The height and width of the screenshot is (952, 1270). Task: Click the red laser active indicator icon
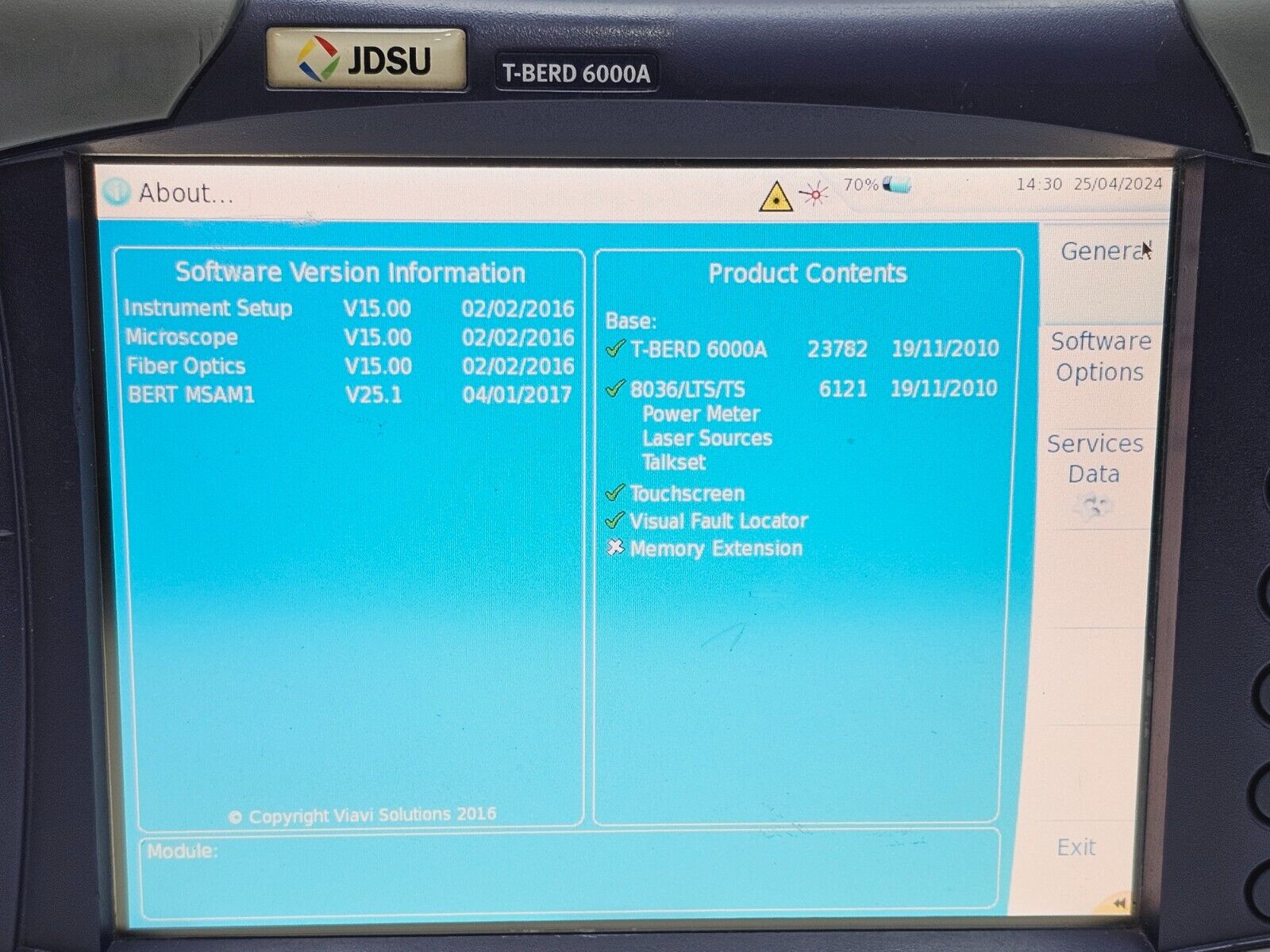pyautogui.click(x=814, y=194)
